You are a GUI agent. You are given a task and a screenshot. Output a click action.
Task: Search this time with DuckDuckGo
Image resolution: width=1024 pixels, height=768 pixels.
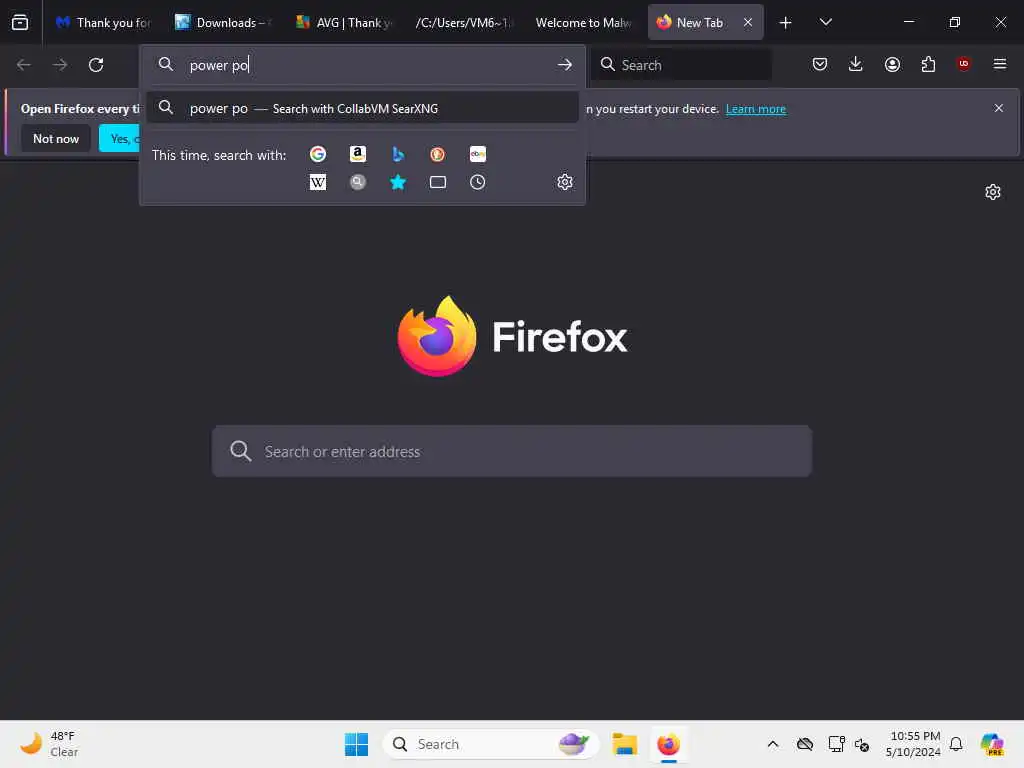438,154
